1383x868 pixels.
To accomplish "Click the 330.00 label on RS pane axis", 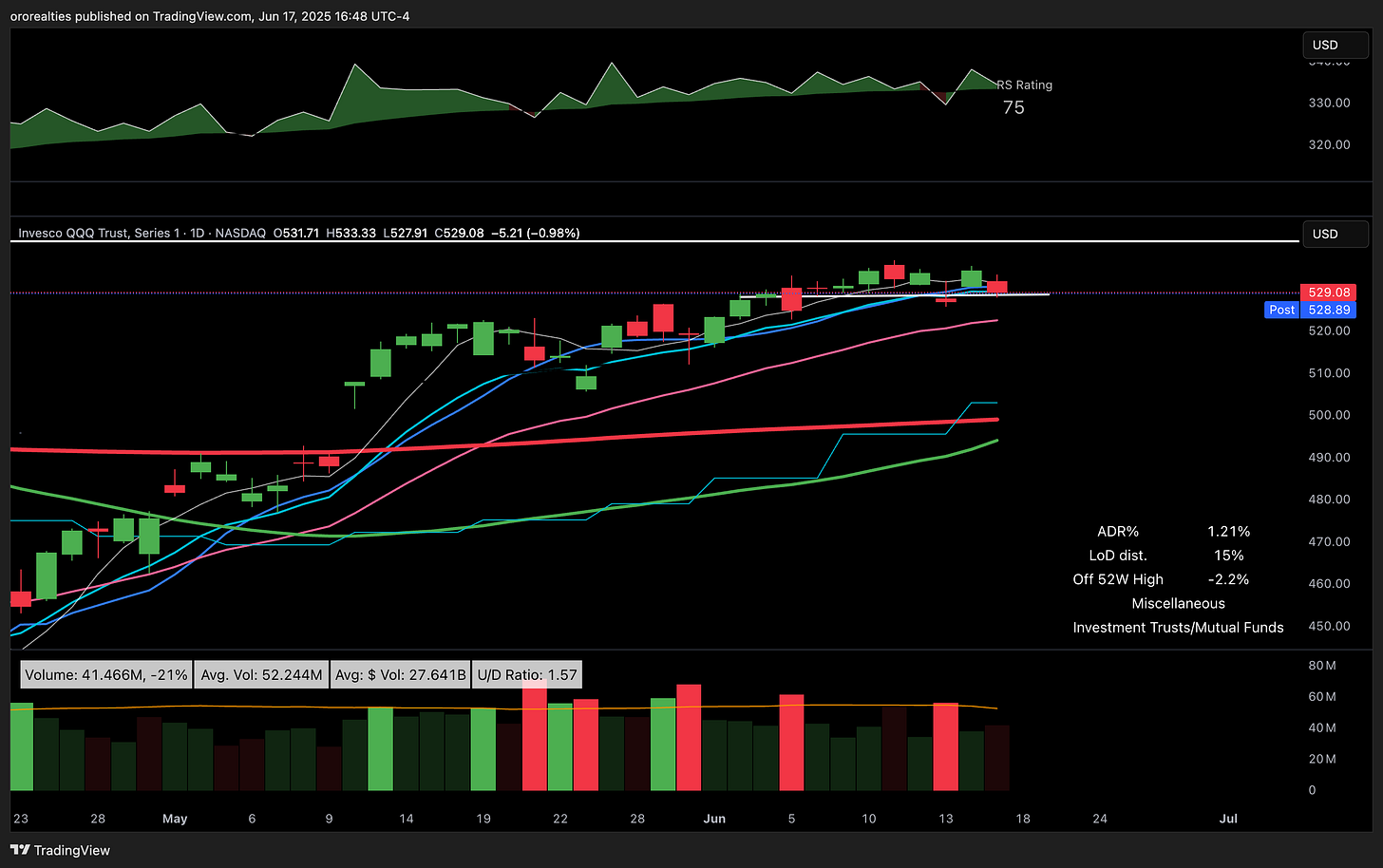I will pyautogui.click(x=1329, y=103).
